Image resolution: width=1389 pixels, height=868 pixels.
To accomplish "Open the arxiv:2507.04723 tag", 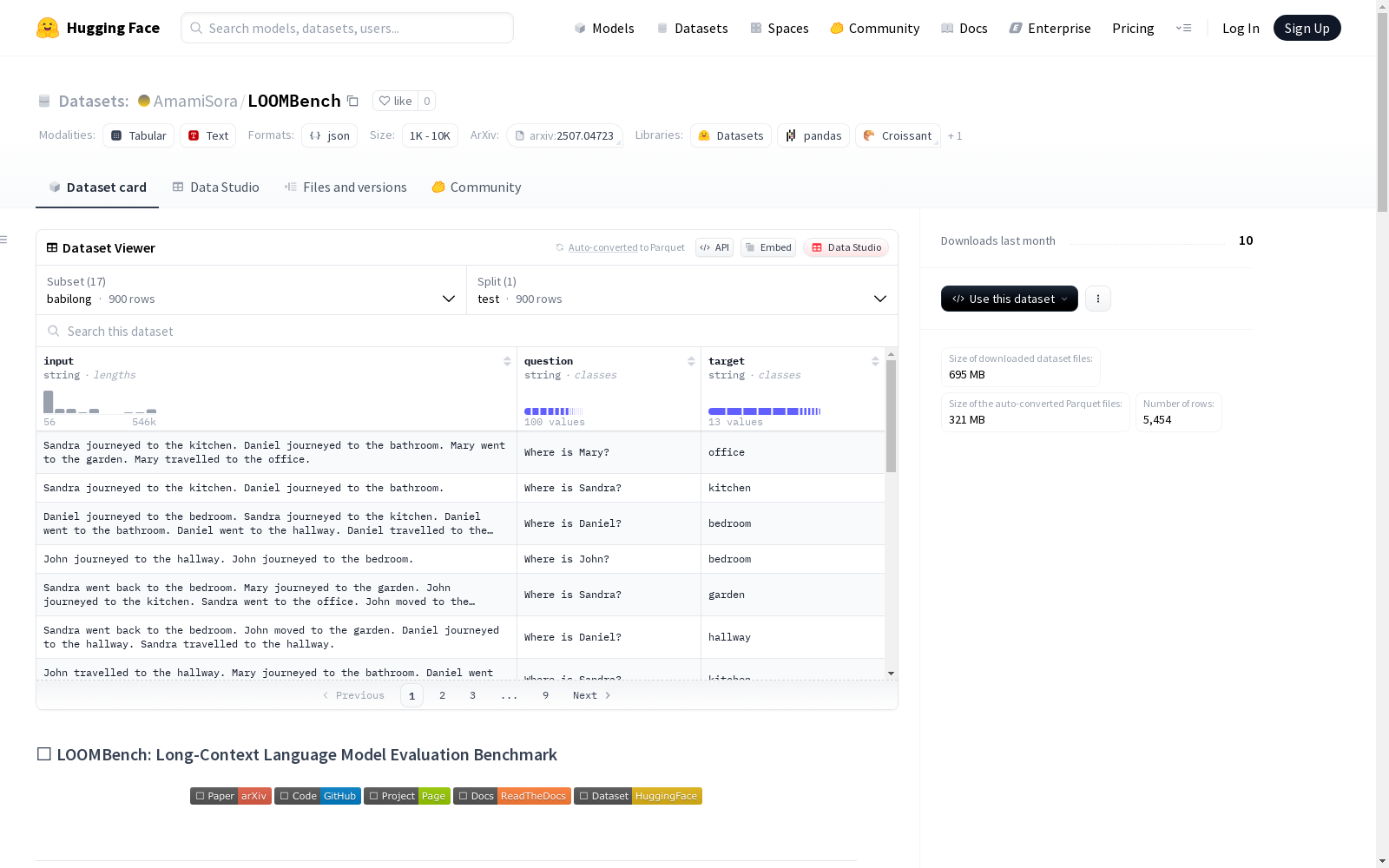I will coord(565,135).
